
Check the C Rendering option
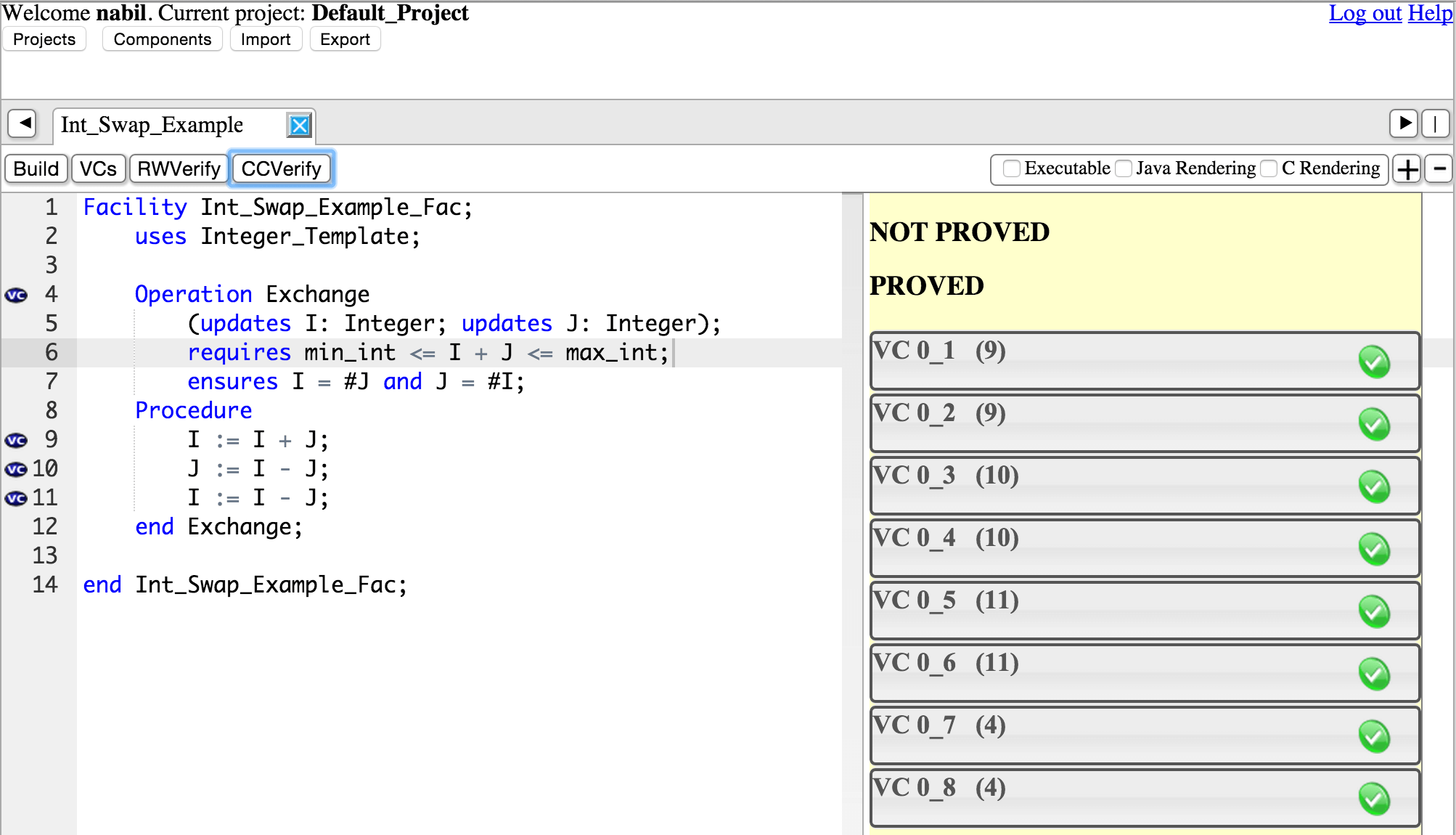coord(1269,168)
